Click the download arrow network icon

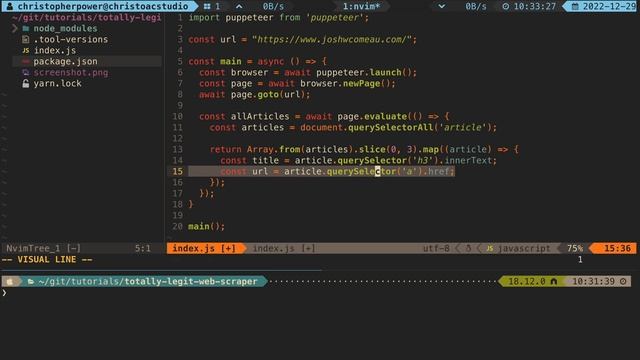[442, 6]
